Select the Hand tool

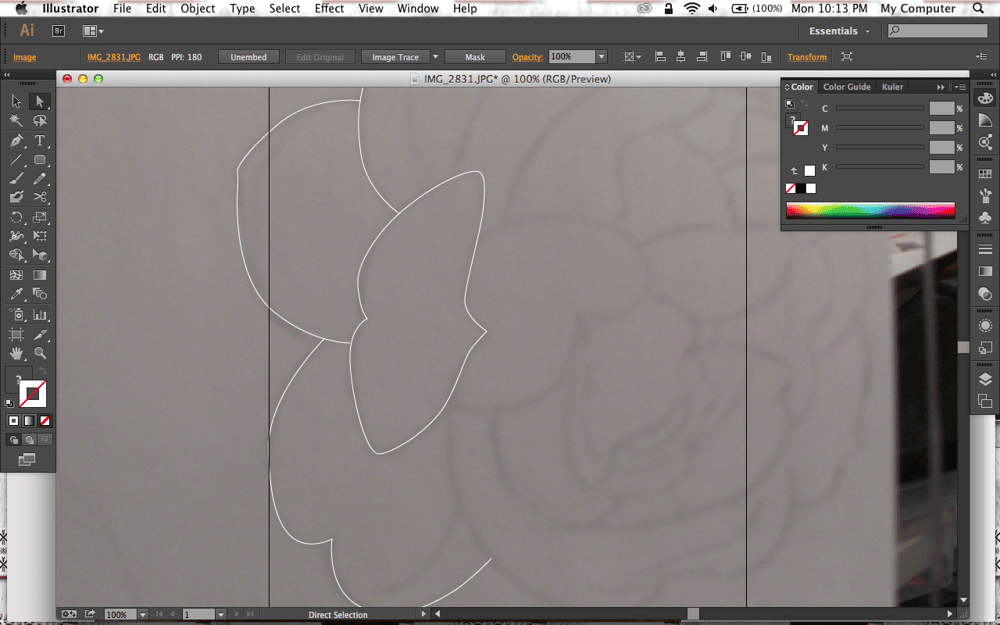[16, 353]
